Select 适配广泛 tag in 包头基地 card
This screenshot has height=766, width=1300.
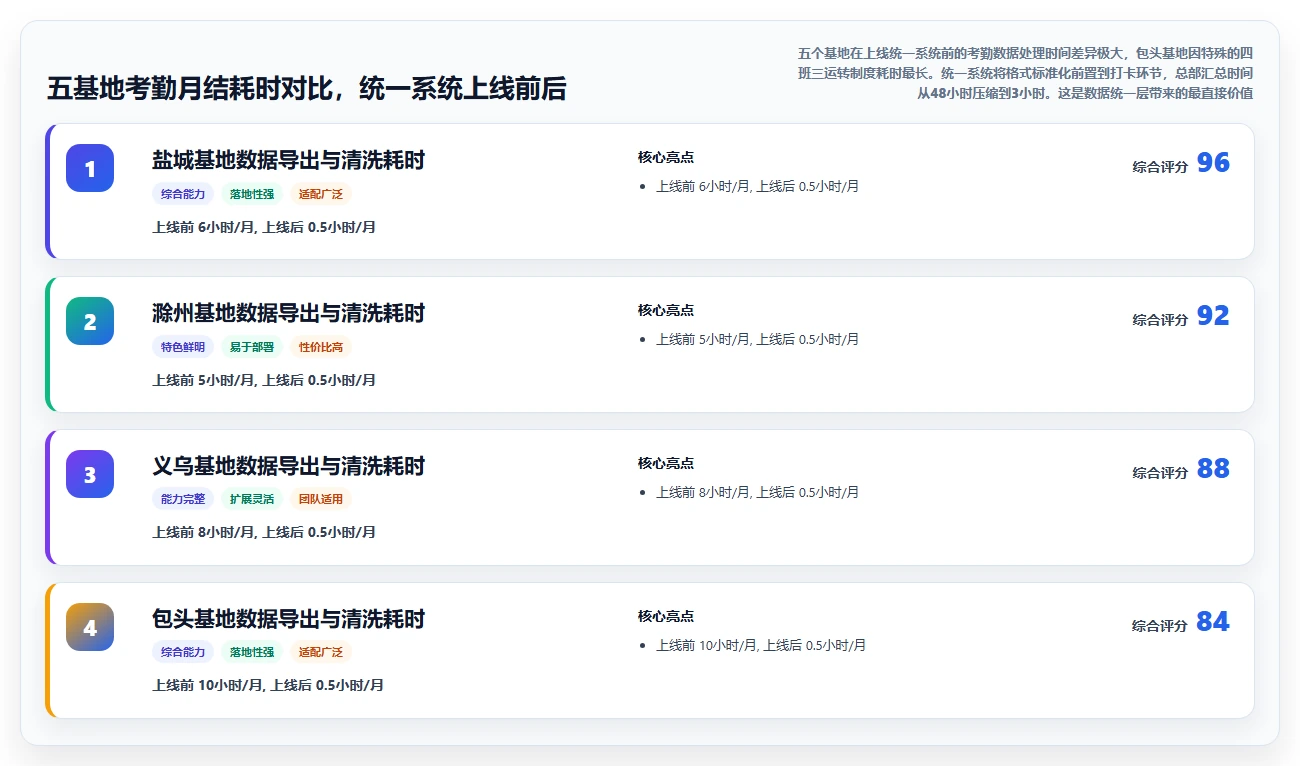(321, 652)
